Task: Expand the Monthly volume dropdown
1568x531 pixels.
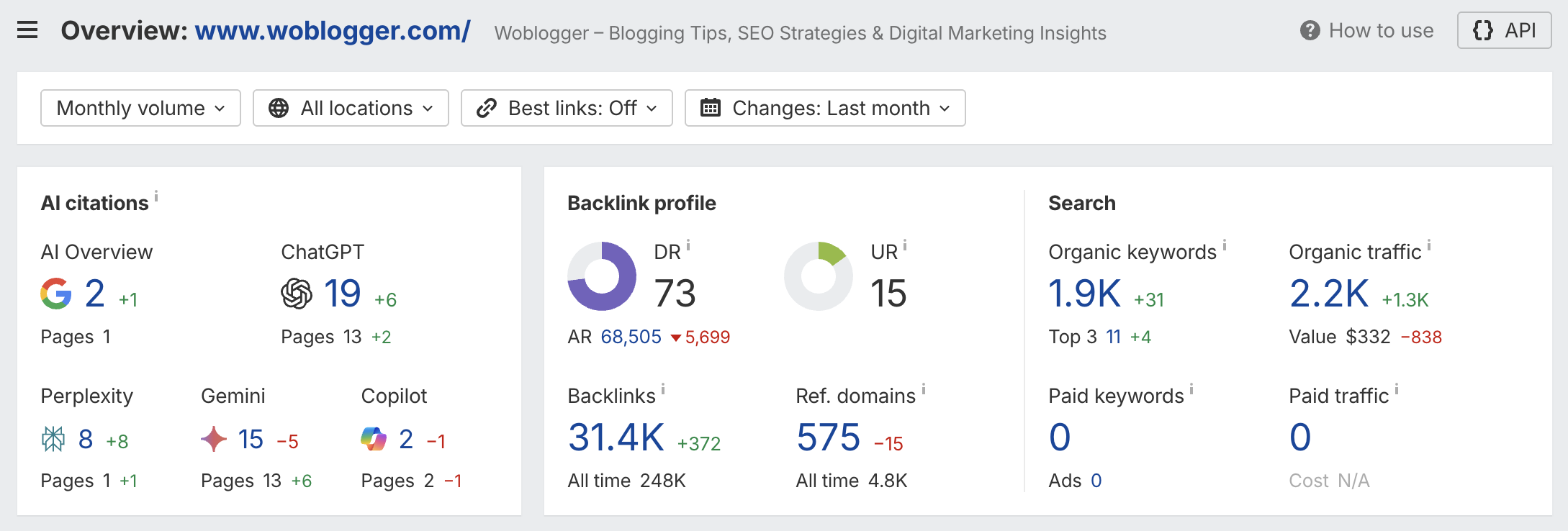Action: (x=140, y=108)
